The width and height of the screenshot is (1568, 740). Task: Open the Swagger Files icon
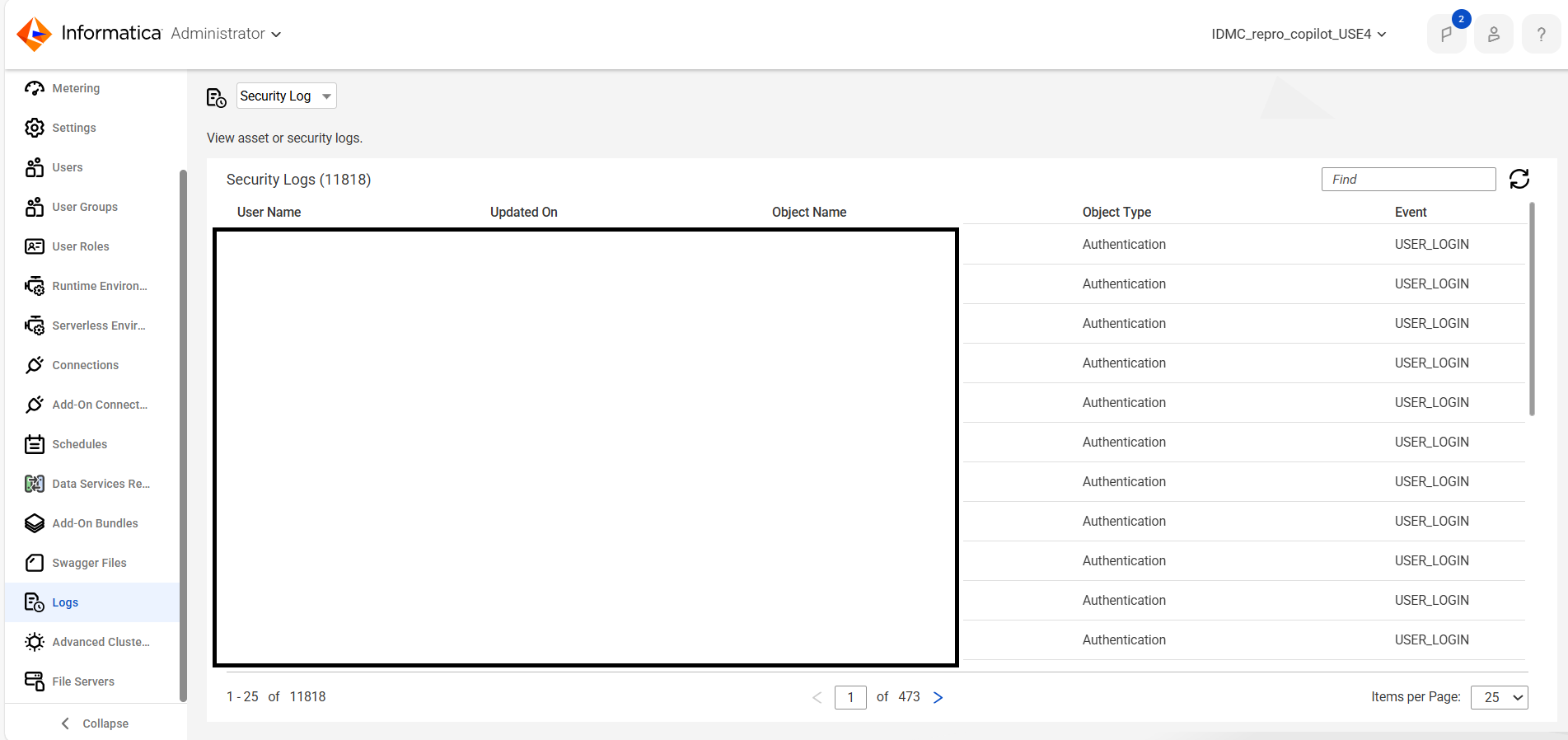(35, 563)
